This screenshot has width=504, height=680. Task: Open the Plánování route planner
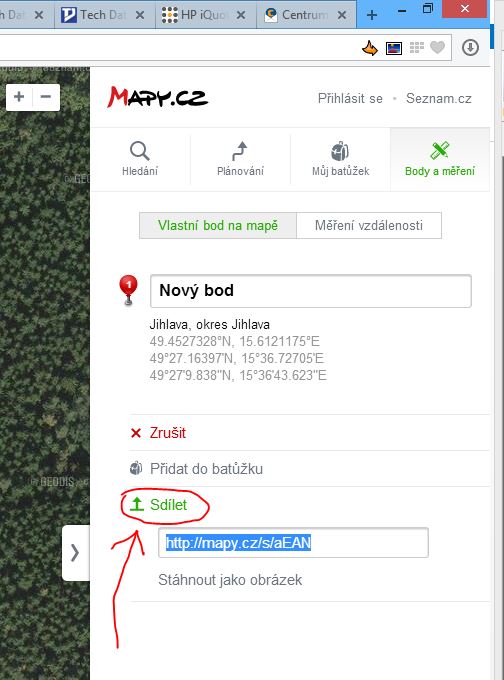tap(240, 159)
